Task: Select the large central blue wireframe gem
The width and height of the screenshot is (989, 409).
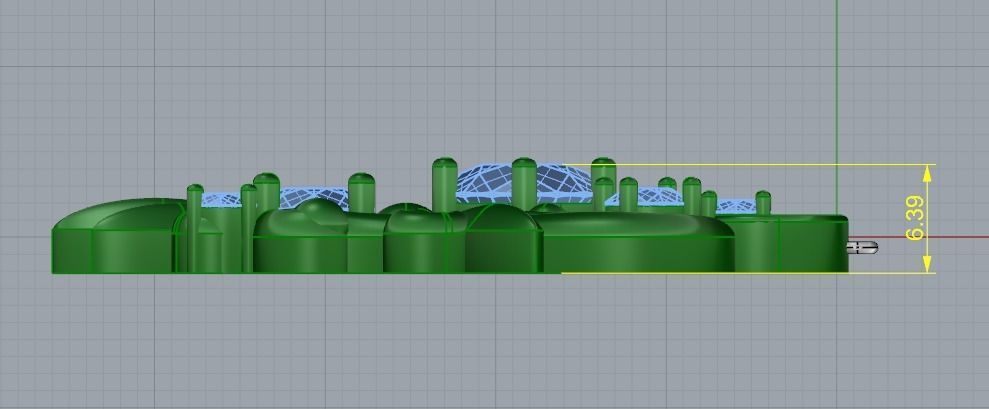Action: point(524,184)
